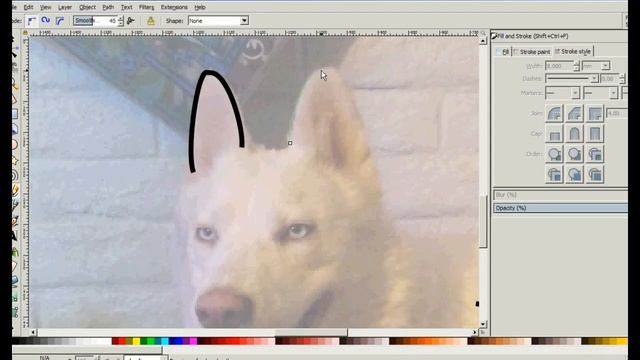Select Spiro path mode icon

tap(45, 20)
